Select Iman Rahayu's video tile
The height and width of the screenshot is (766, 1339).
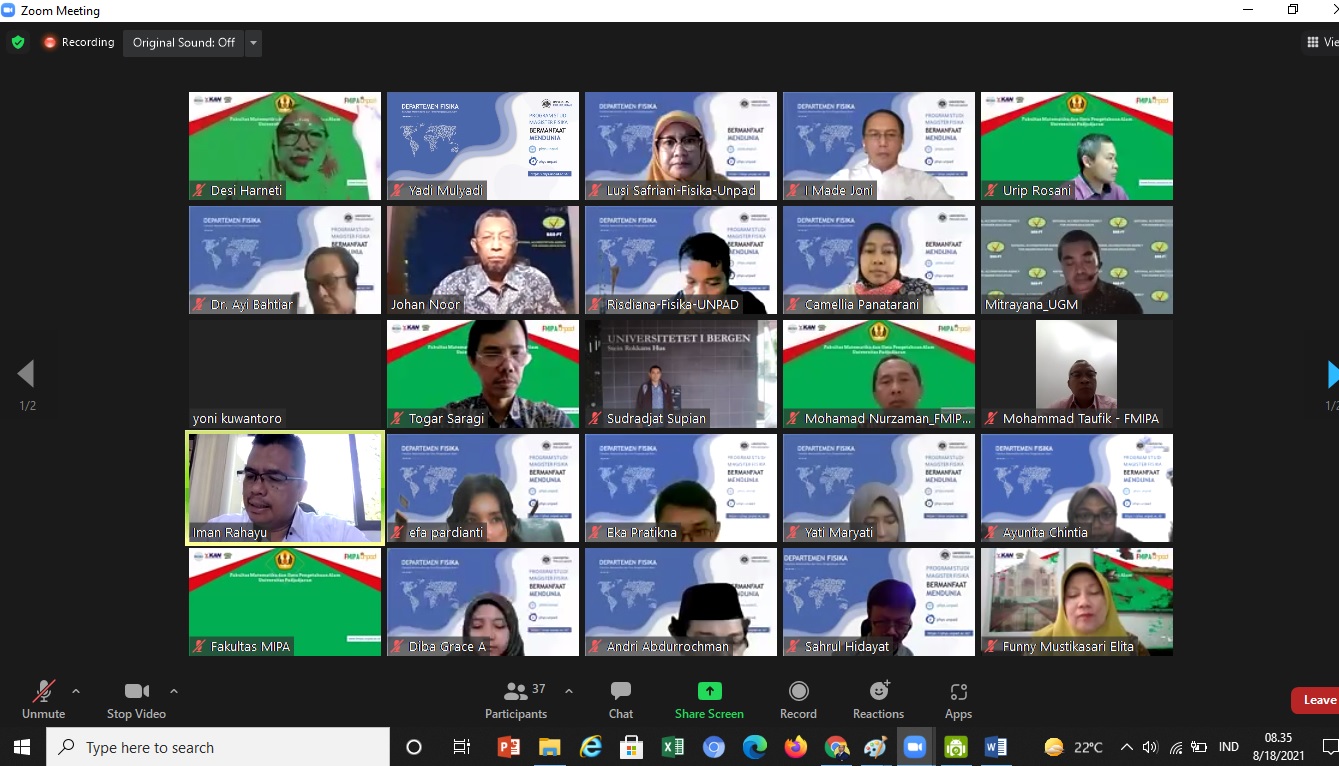[285, 488]
